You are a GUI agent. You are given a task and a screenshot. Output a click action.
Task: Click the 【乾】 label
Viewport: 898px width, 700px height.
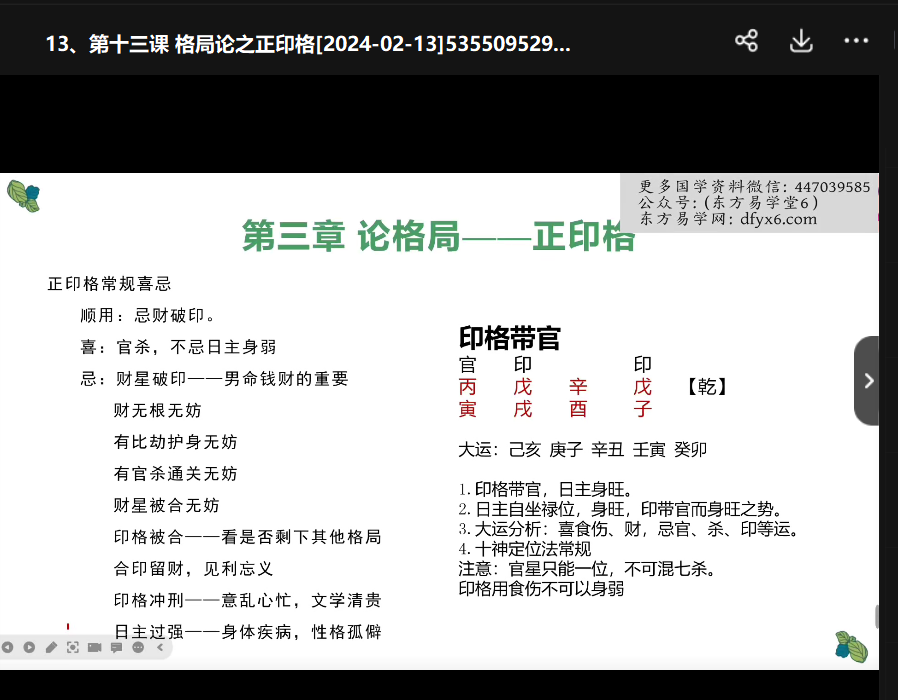click(x=707, y=387)
